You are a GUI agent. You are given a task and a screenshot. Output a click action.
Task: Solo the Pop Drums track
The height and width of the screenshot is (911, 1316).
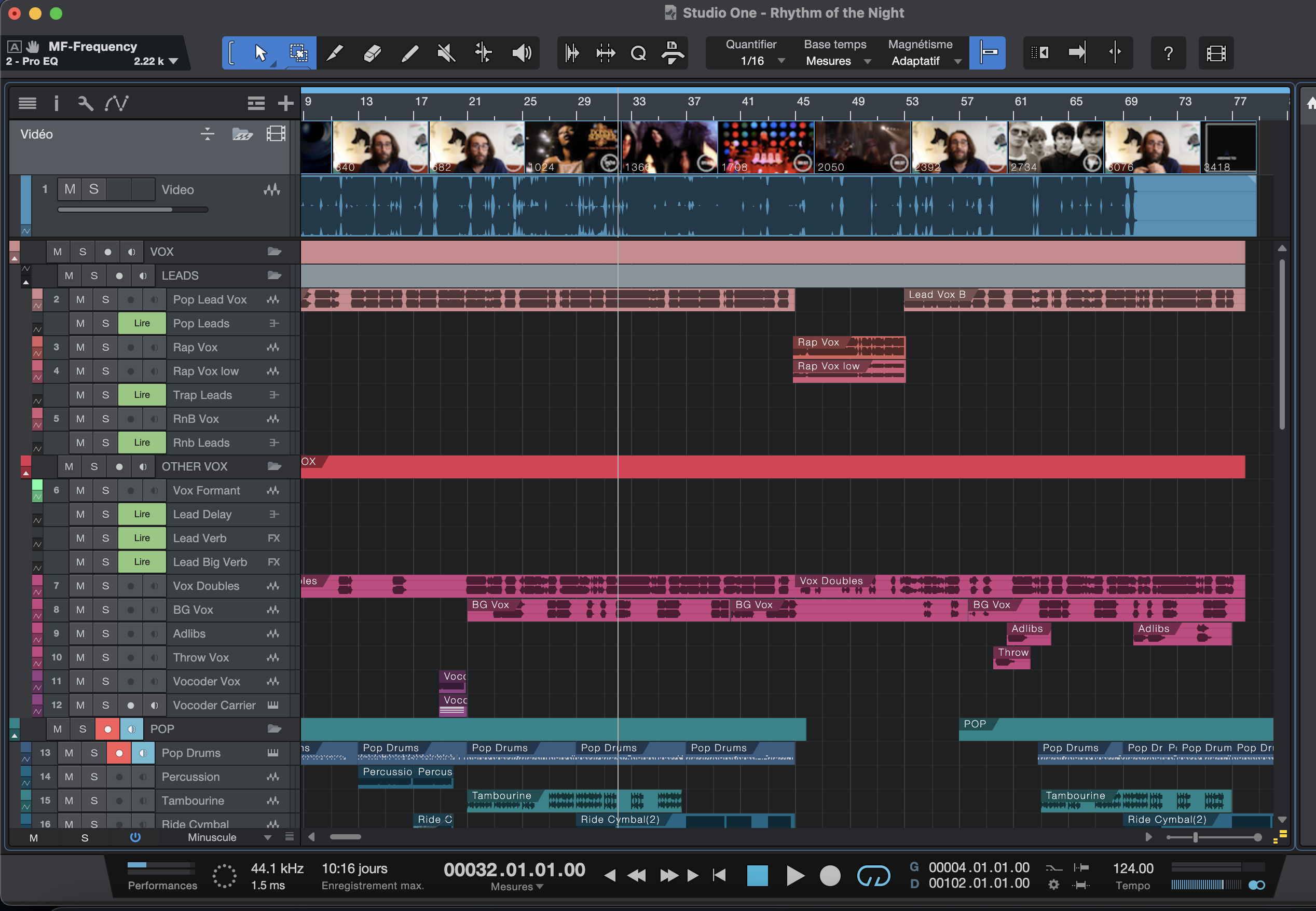(93, 752)
